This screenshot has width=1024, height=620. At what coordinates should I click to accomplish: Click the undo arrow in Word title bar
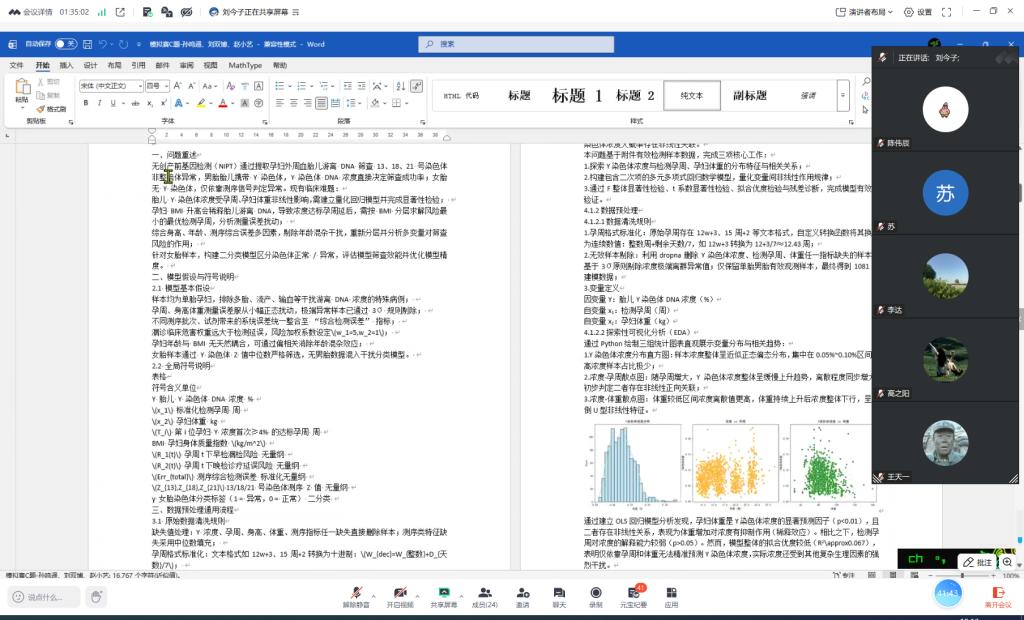pyautogui.click(x=103, y=44)
